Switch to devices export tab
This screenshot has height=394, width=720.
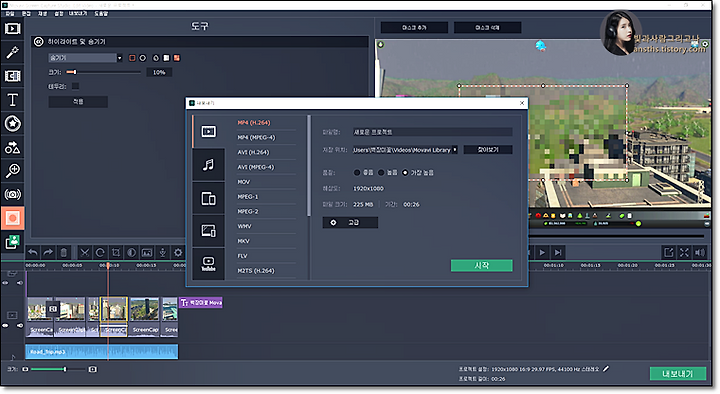(208, 198)
